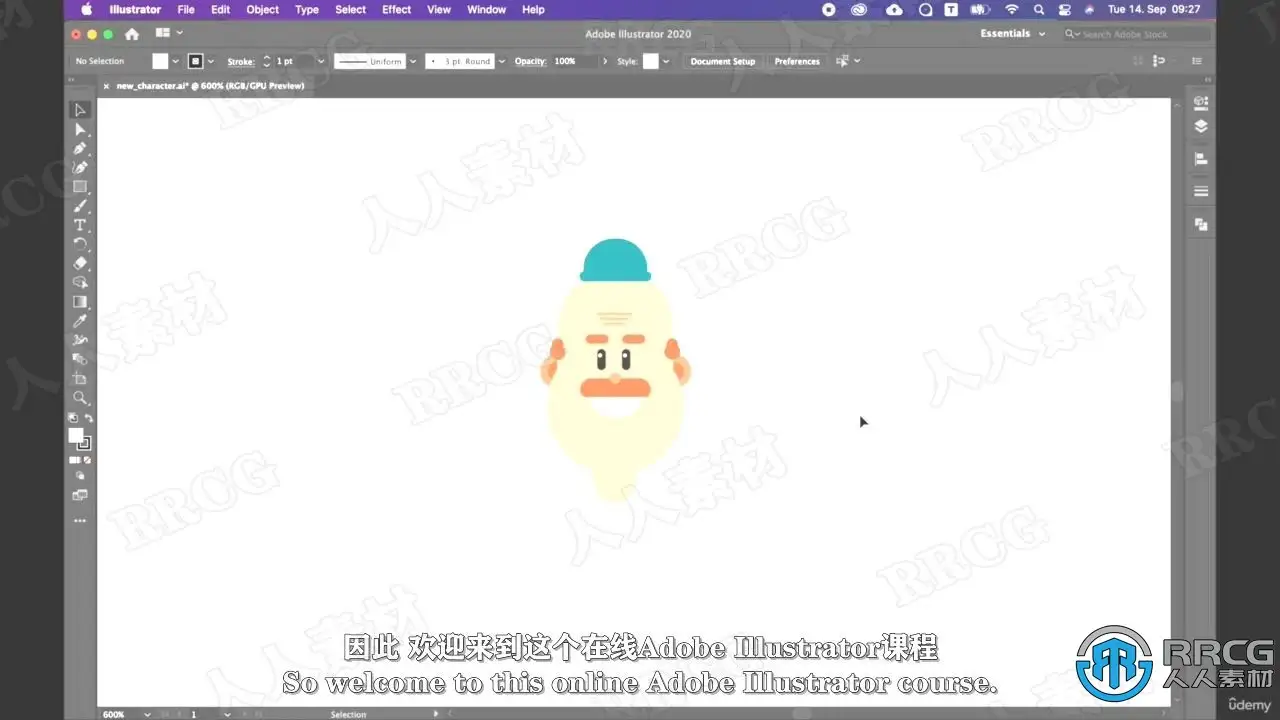The height and width of the screenshot is (720, 1280).
Task: Click the Preferences button
Action: [x=797, y=61]
